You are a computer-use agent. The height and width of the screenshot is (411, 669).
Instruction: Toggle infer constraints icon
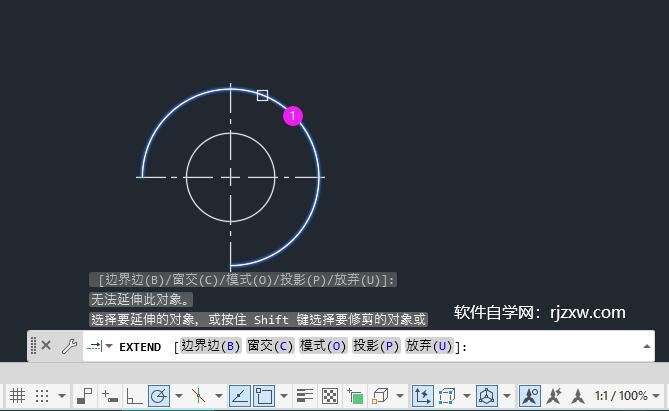click(84, 396)
